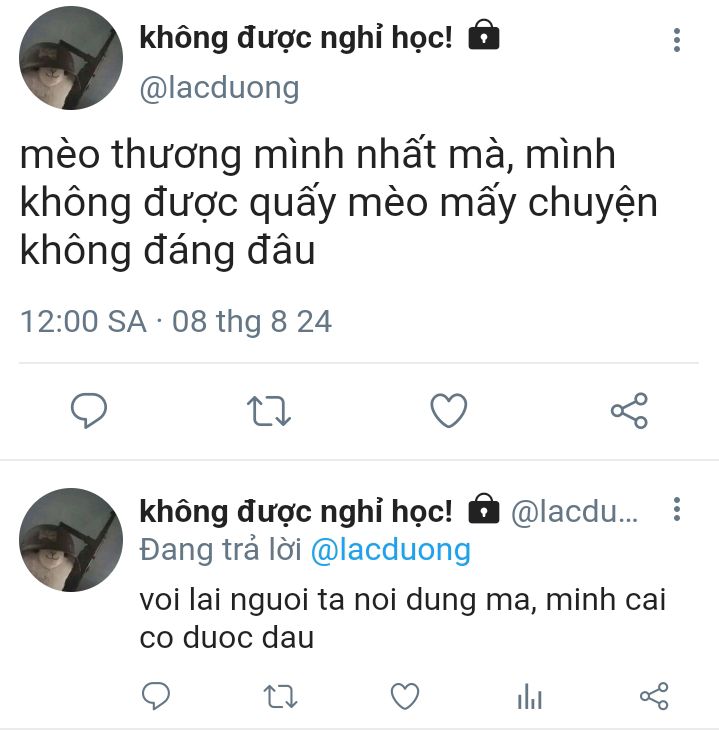Open the blue @lacduong mention link
The height and width of the screenshot is (730, 719).
[391, 550]
